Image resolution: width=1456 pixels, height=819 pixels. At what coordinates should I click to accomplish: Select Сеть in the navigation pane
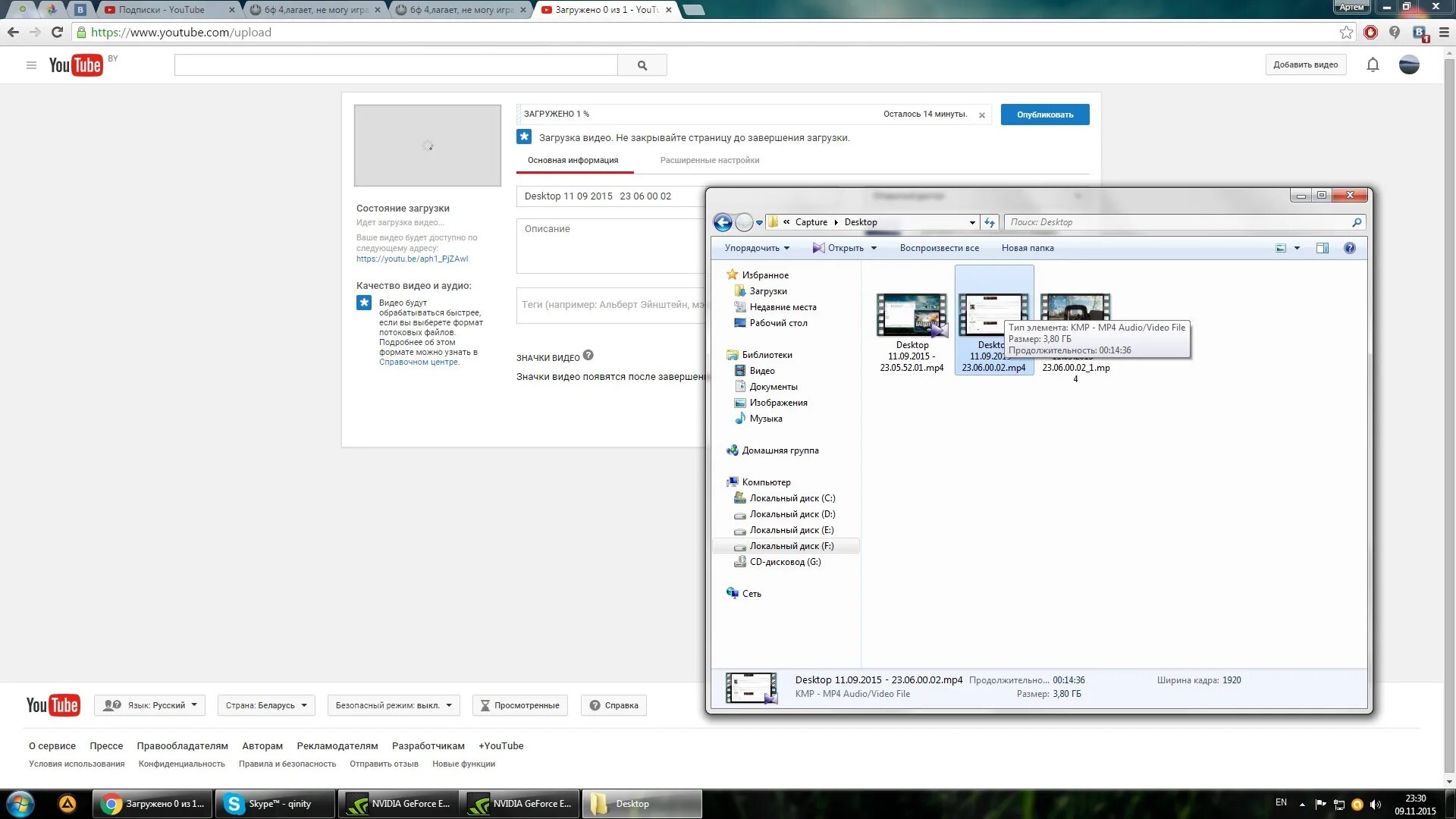click(x=751, y=594)
